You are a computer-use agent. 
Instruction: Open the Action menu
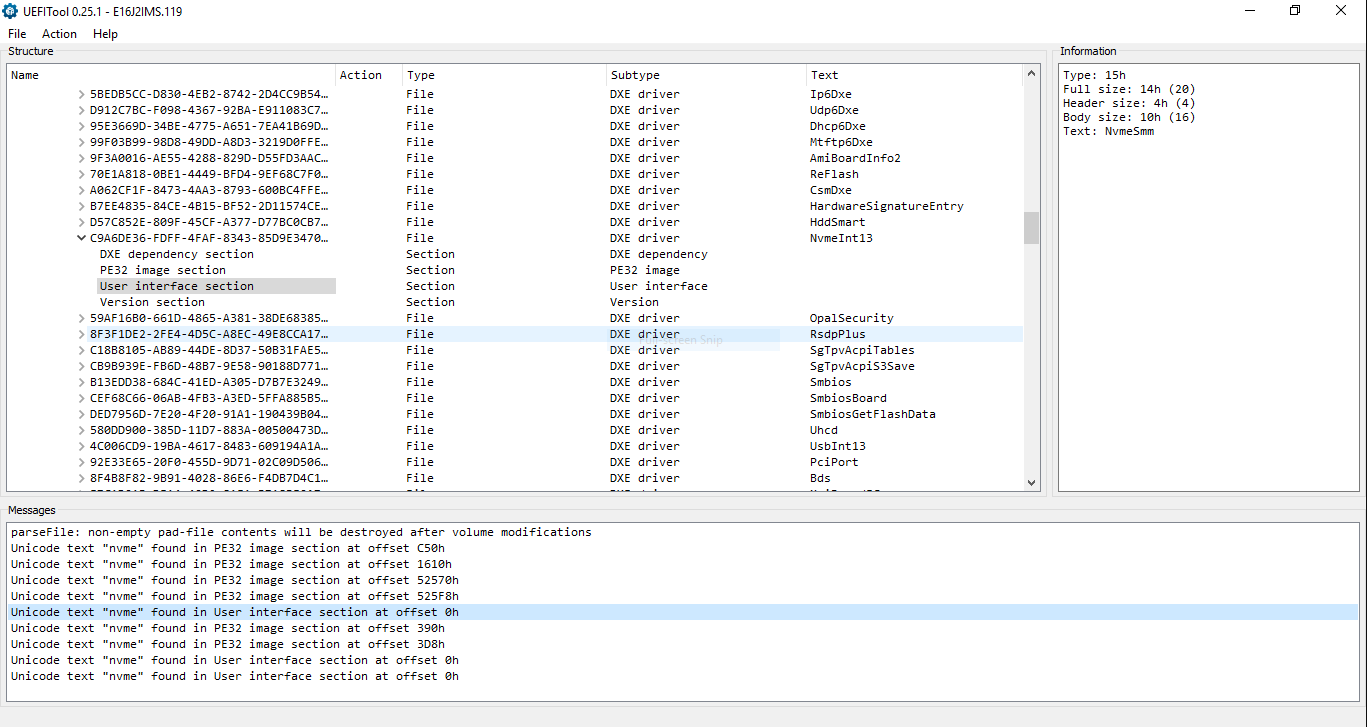(x=59, y=34)
